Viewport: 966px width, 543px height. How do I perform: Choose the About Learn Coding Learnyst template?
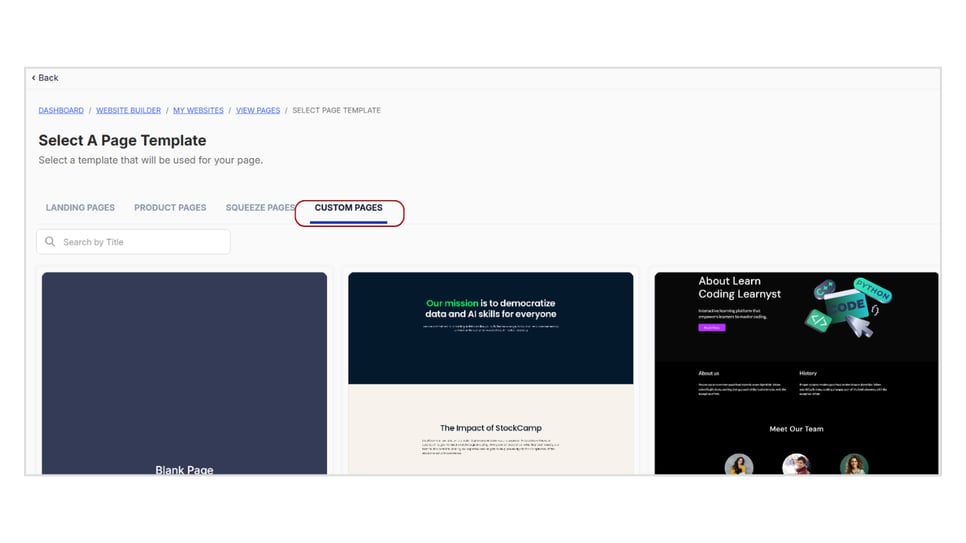click(x=797, y=374)
